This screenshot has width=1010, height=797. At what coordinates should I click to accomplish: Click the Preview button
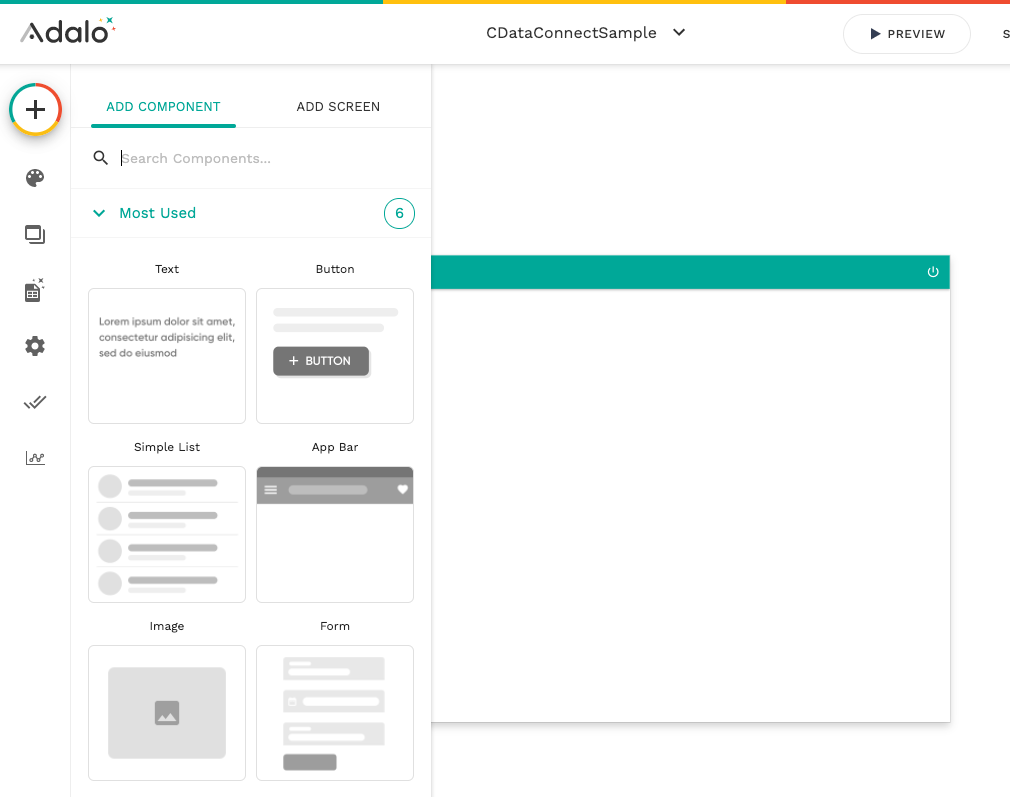pyautogui.click(x=906, y=34)
